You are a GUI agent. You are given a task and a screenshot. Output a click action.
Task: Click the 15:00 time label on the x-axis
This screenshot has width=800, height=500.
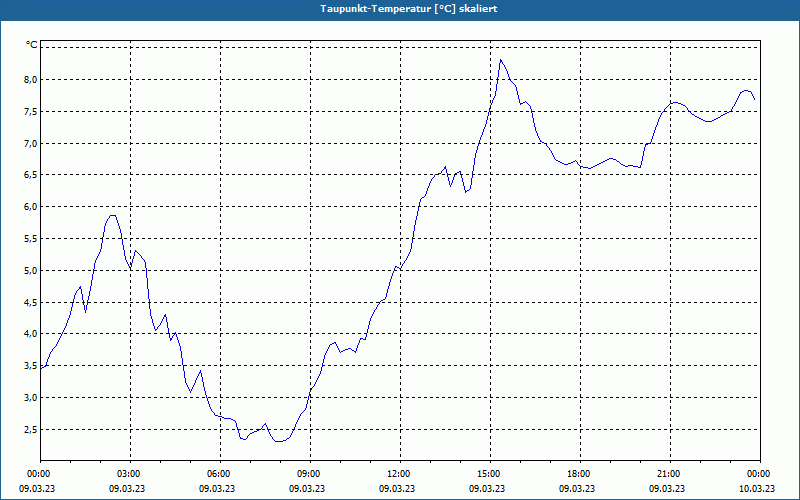[x=488, y=474]
